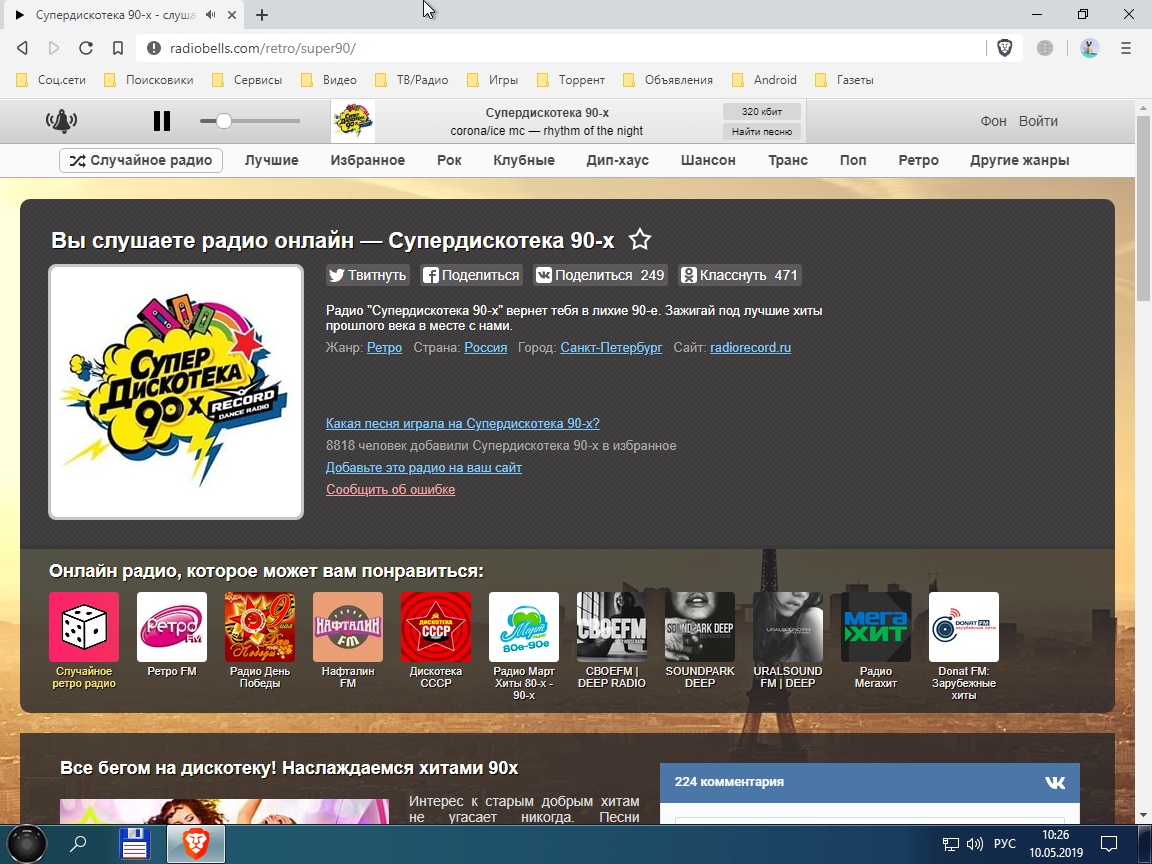Select the Транс genre menu
This screenshot has width=1152, height=864.
(788, 160)
